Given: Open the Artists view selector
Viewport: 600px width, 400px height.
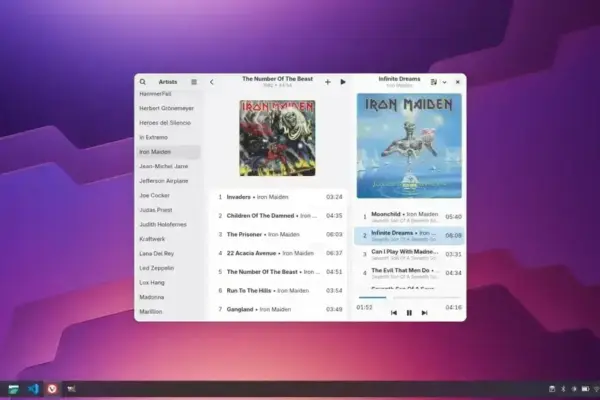Looking at the screenshot, I should (168, 82).
